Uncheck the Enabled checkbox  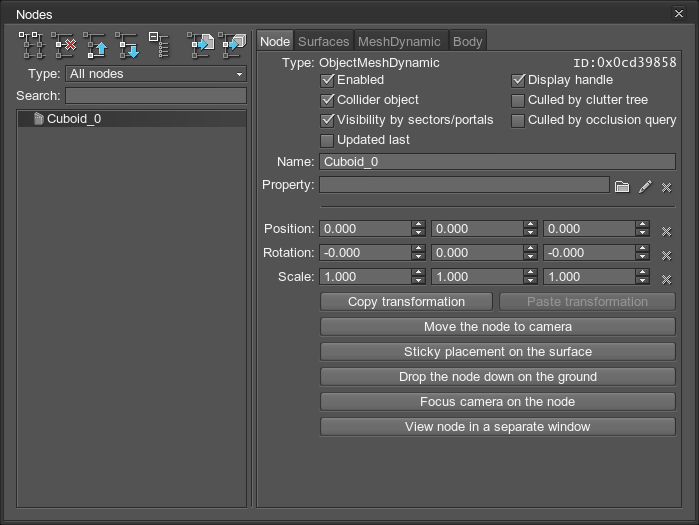[327, 80]
